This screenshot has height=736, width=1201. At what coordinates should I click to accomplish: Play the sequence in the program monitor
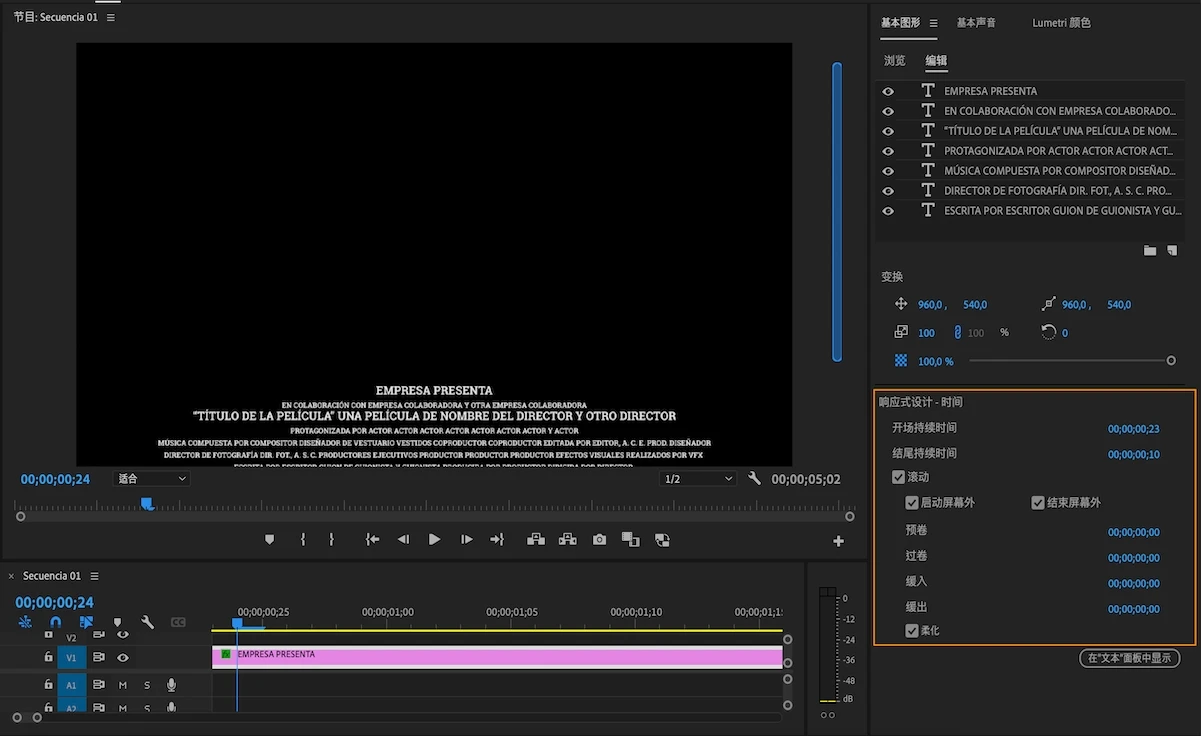[434, 540]
